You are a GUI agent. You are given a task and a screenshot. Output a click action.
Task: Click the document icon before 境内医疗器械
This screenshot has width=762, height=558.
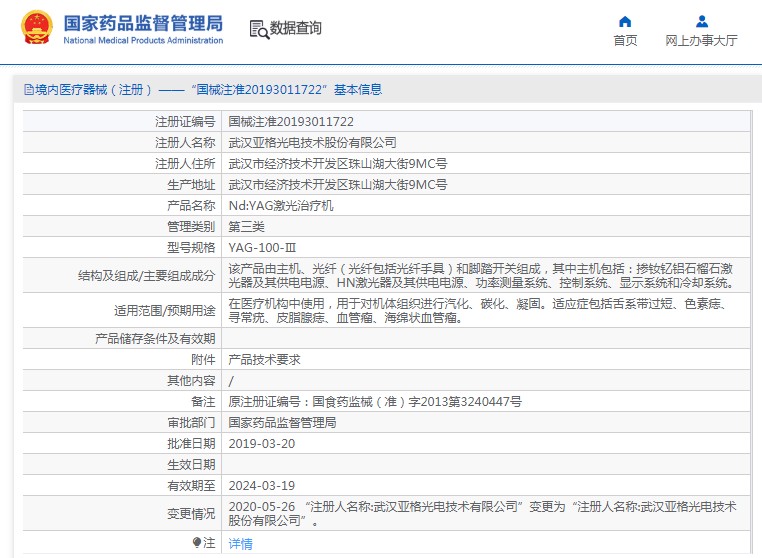coord(29,89)
